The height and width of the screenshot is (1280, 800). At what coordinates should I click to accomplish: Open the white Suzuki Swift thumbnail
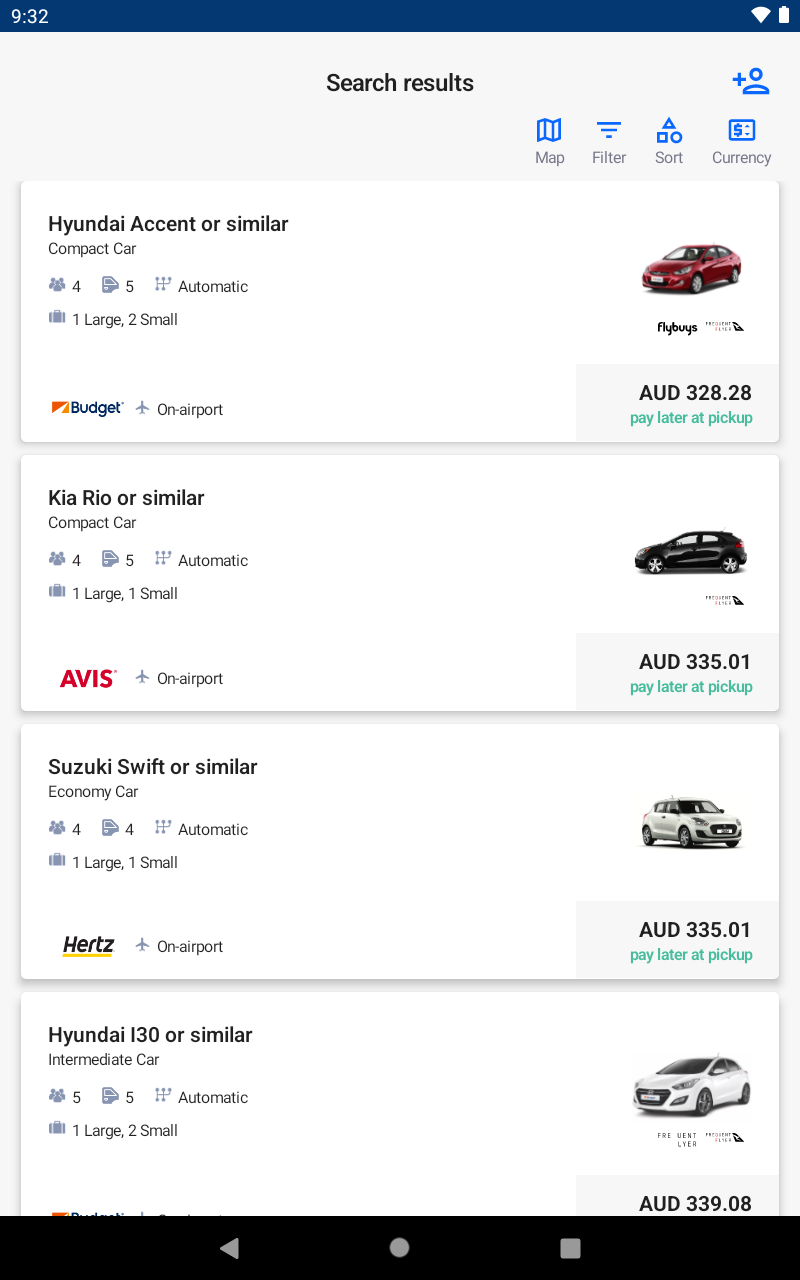tap(691, 821)
